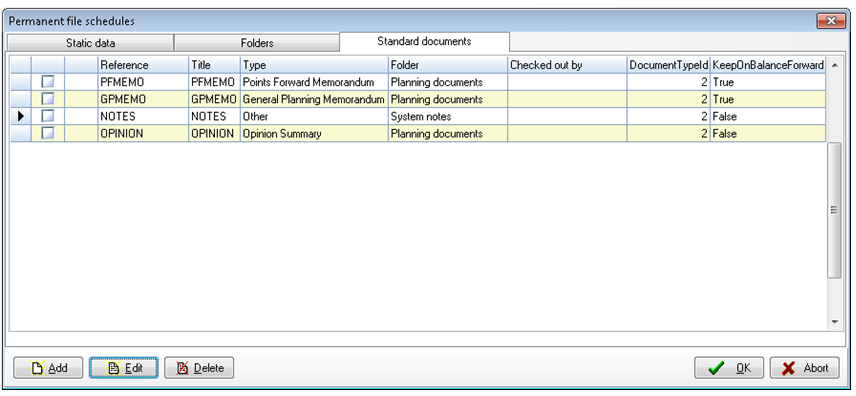Confirm with the OK button
Viewport: 856px width, 396px height.
pos(729,368)
